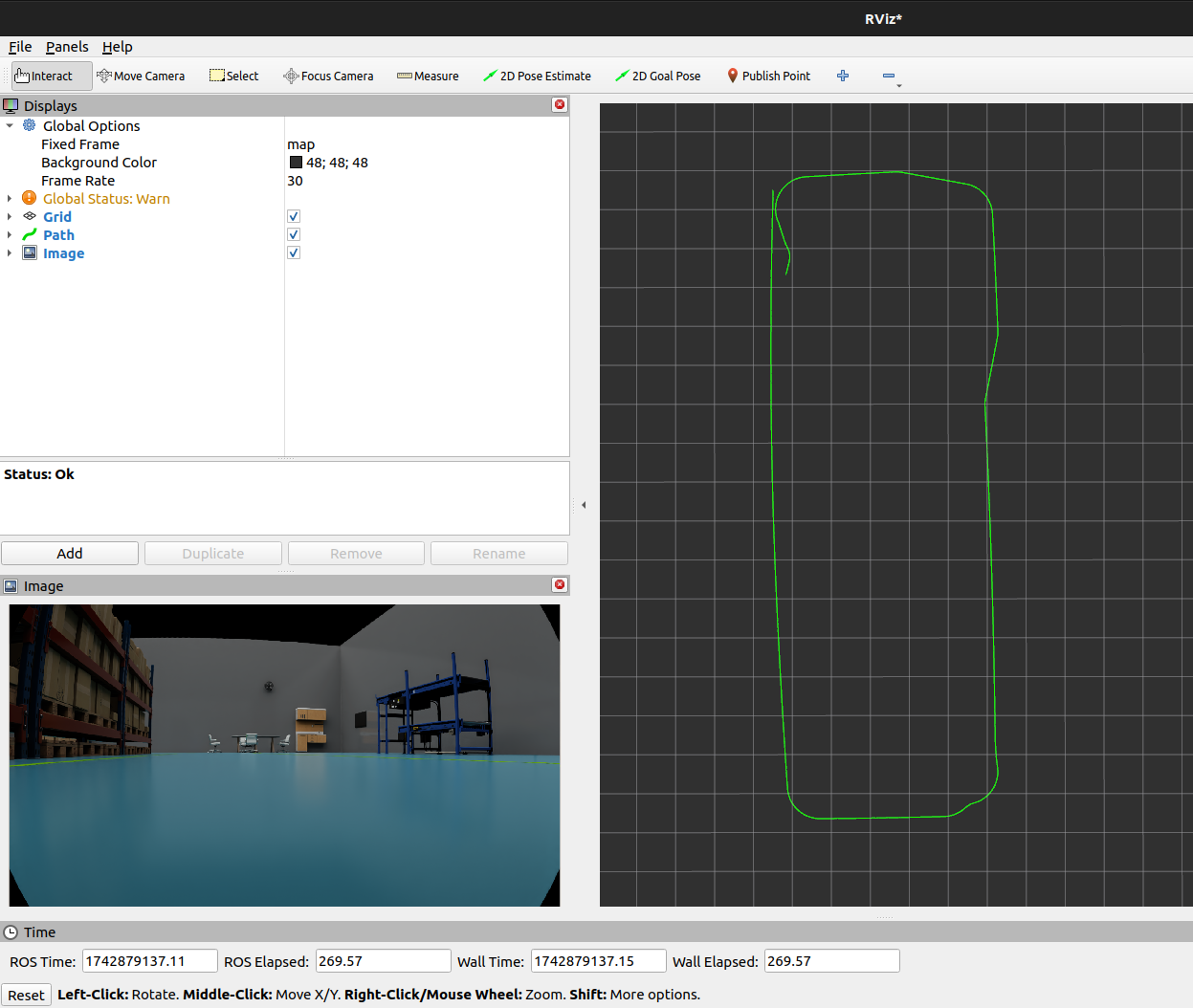
Task: Disable the Image display checkbox
Action: point(294,253)
